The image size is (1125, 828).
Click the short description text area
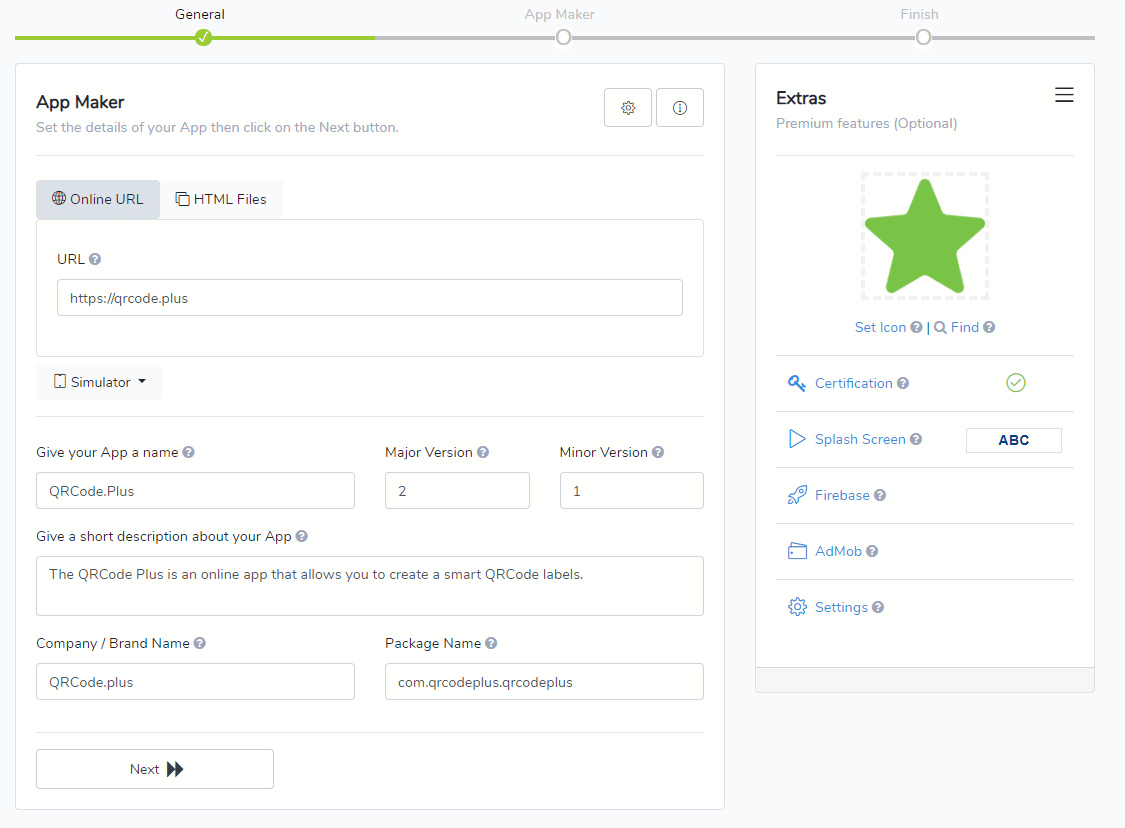click(369, 586)
